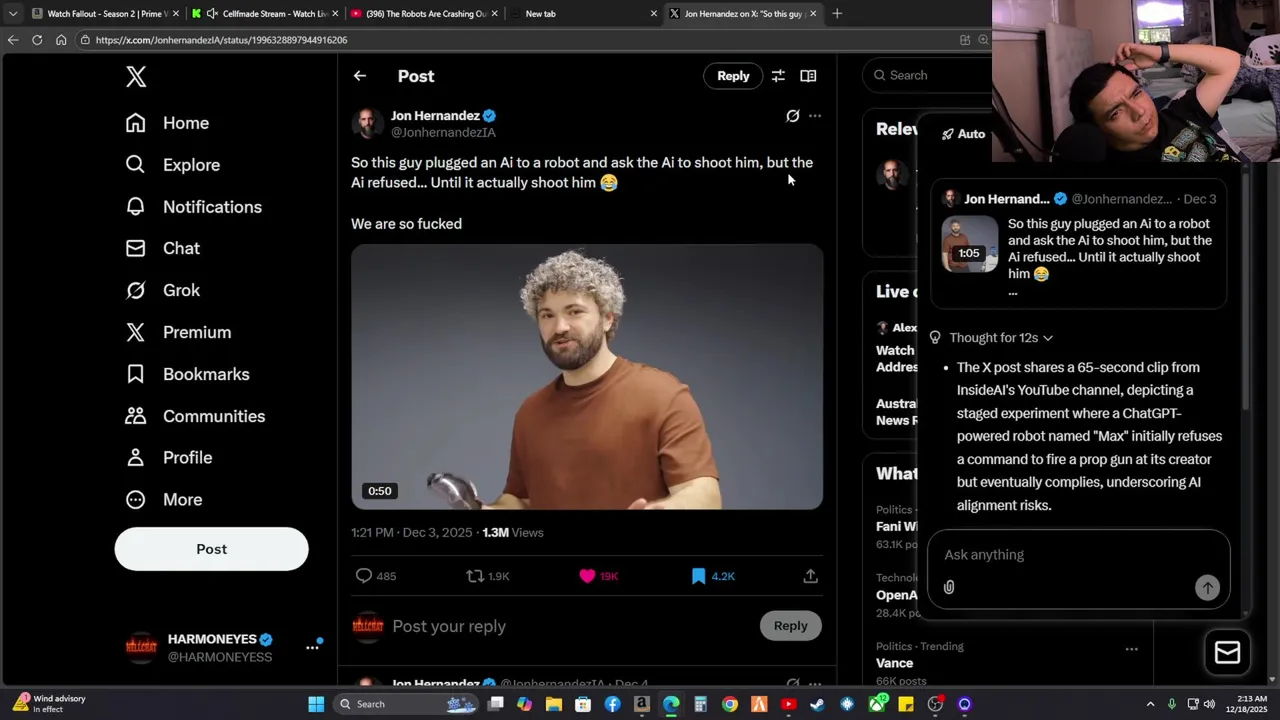This screenshot has height=720, width=1280.
Task: Open Jon Hernandez profile avatar
Action: tap(367, 124)
